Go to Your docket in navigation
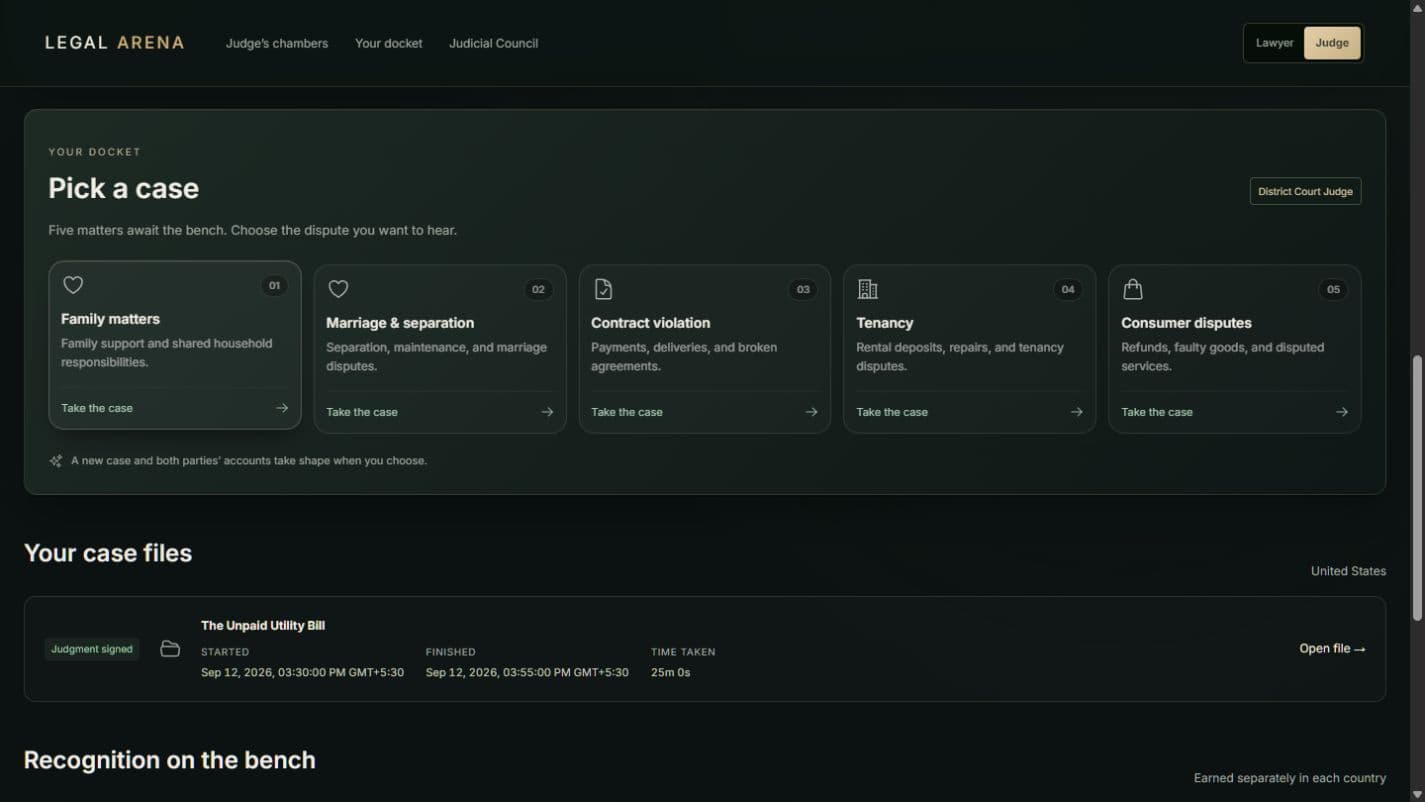The height and width of the screenshot is (802, 1425). [x=389, y=43]
